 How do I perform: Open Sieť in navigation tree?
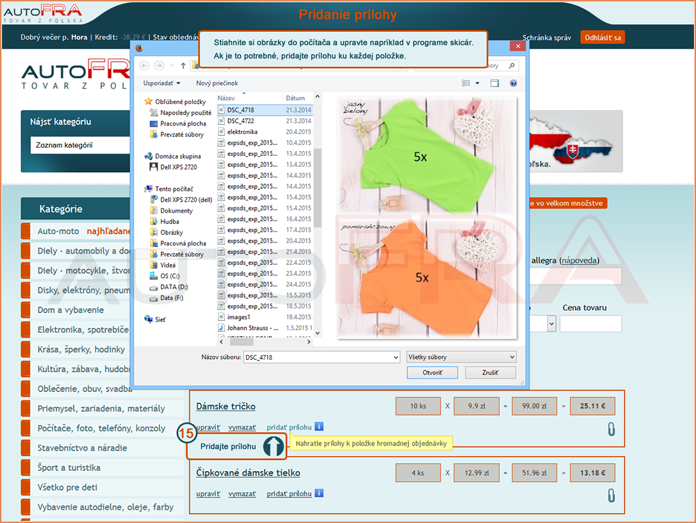click(160, 320)
